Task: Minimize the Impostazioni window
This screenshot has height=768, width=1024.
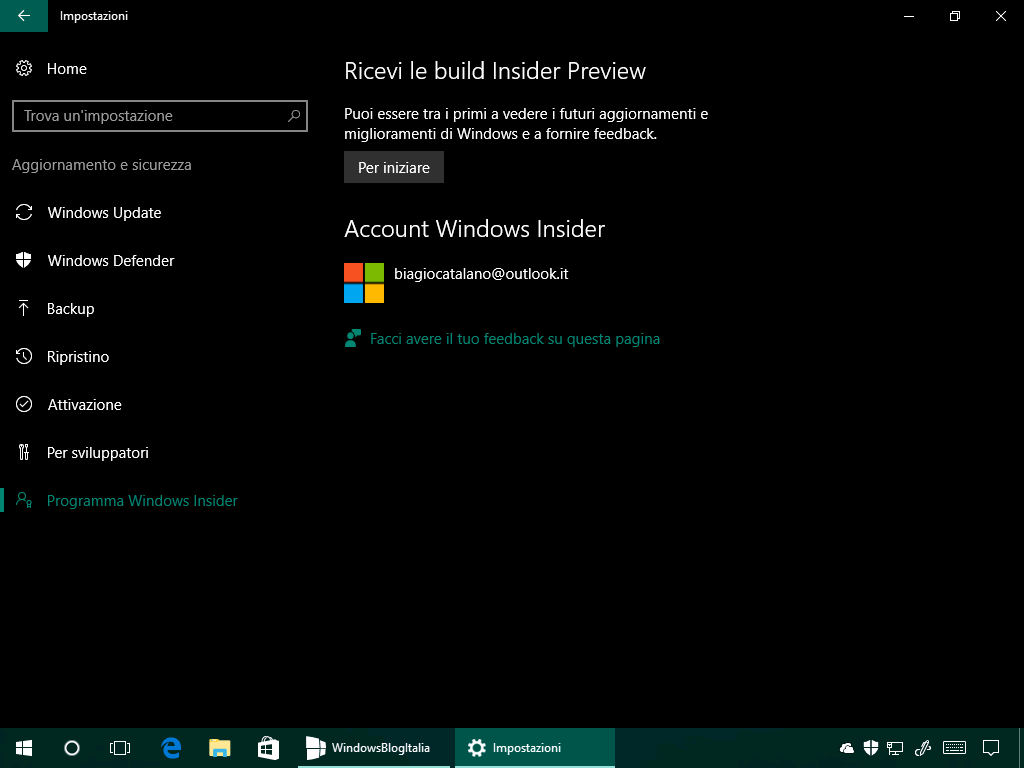Action: (908, 16)
